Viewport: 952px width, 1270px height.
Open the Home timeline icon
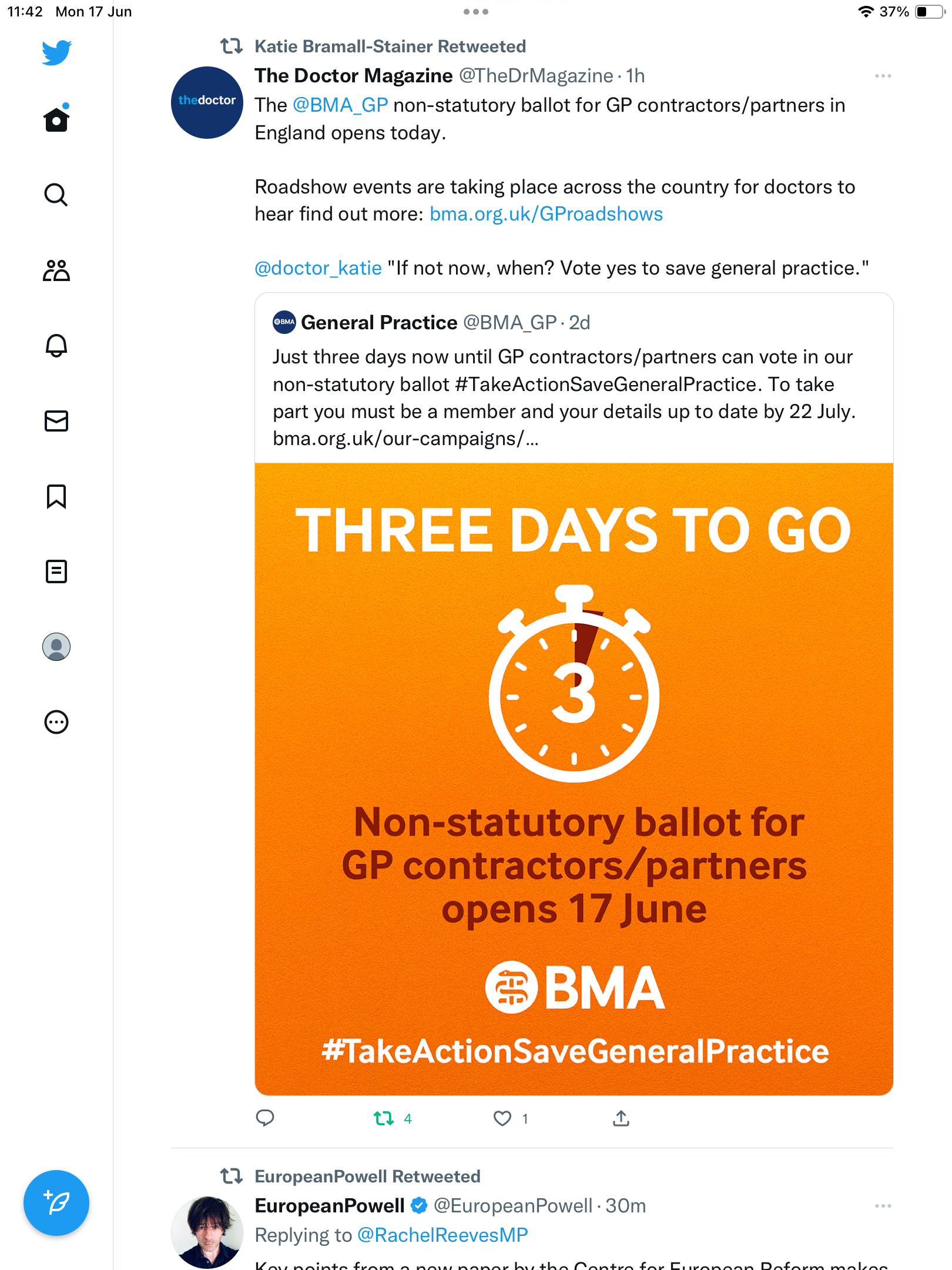point(56,119)
